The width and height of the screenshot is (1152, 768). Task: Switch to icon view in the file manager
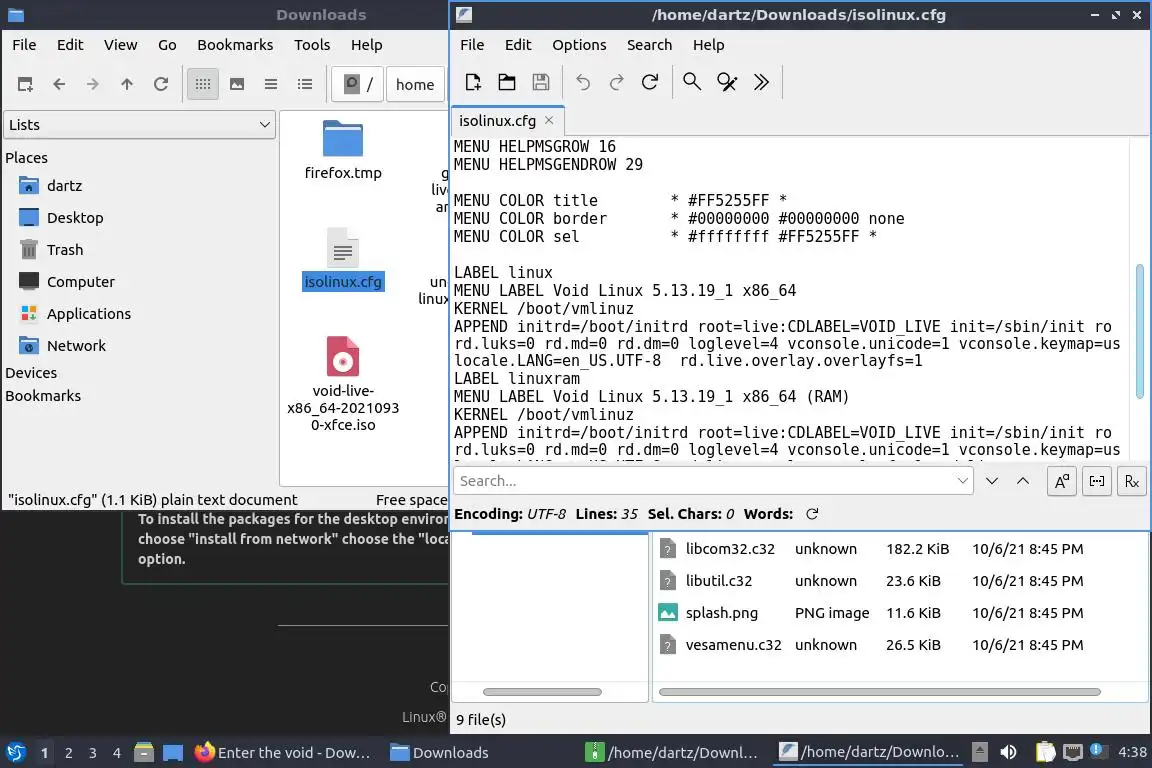[203, 84]
